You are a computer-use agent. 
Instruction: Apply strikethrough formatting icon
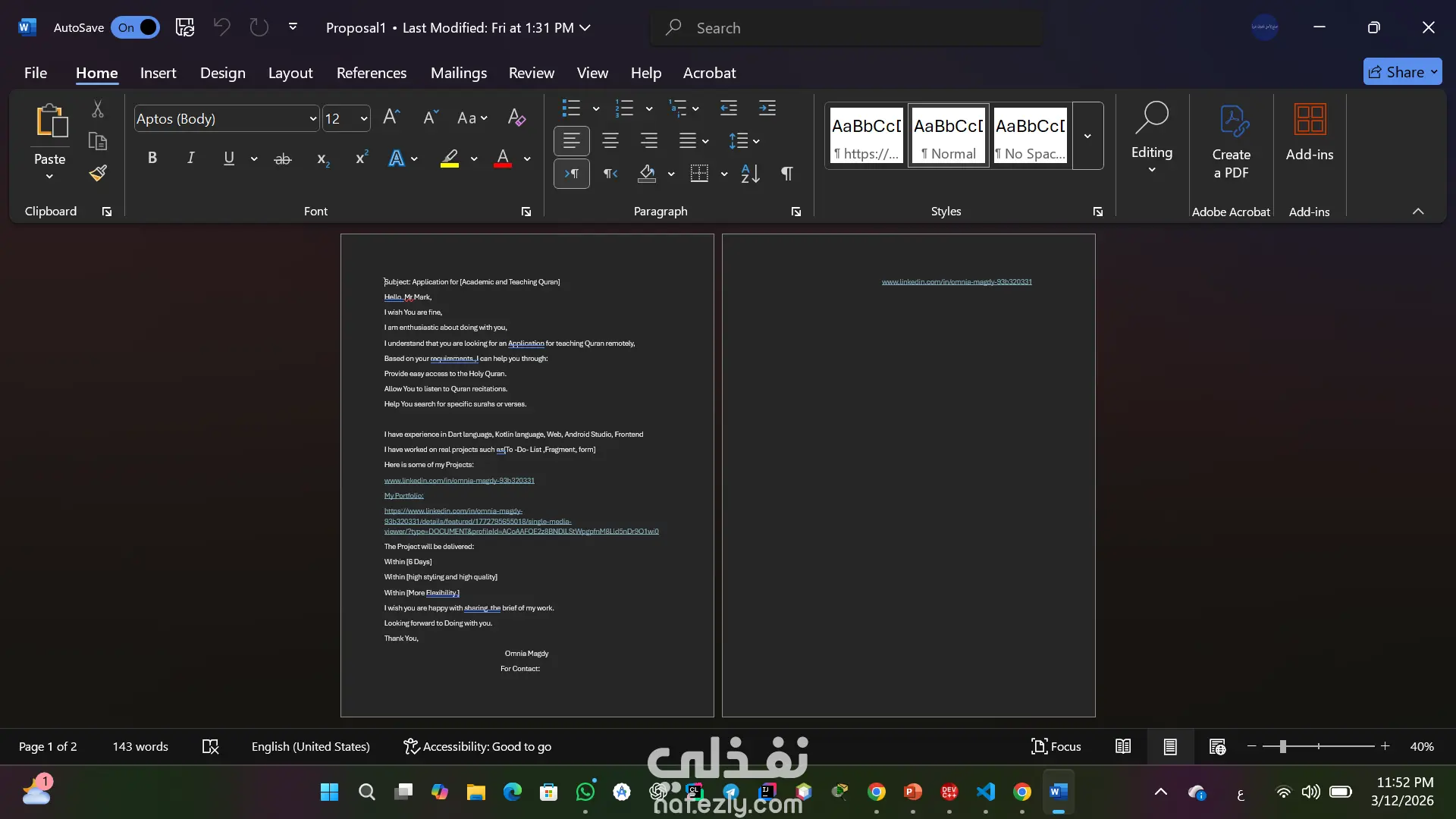coord(282,158)
